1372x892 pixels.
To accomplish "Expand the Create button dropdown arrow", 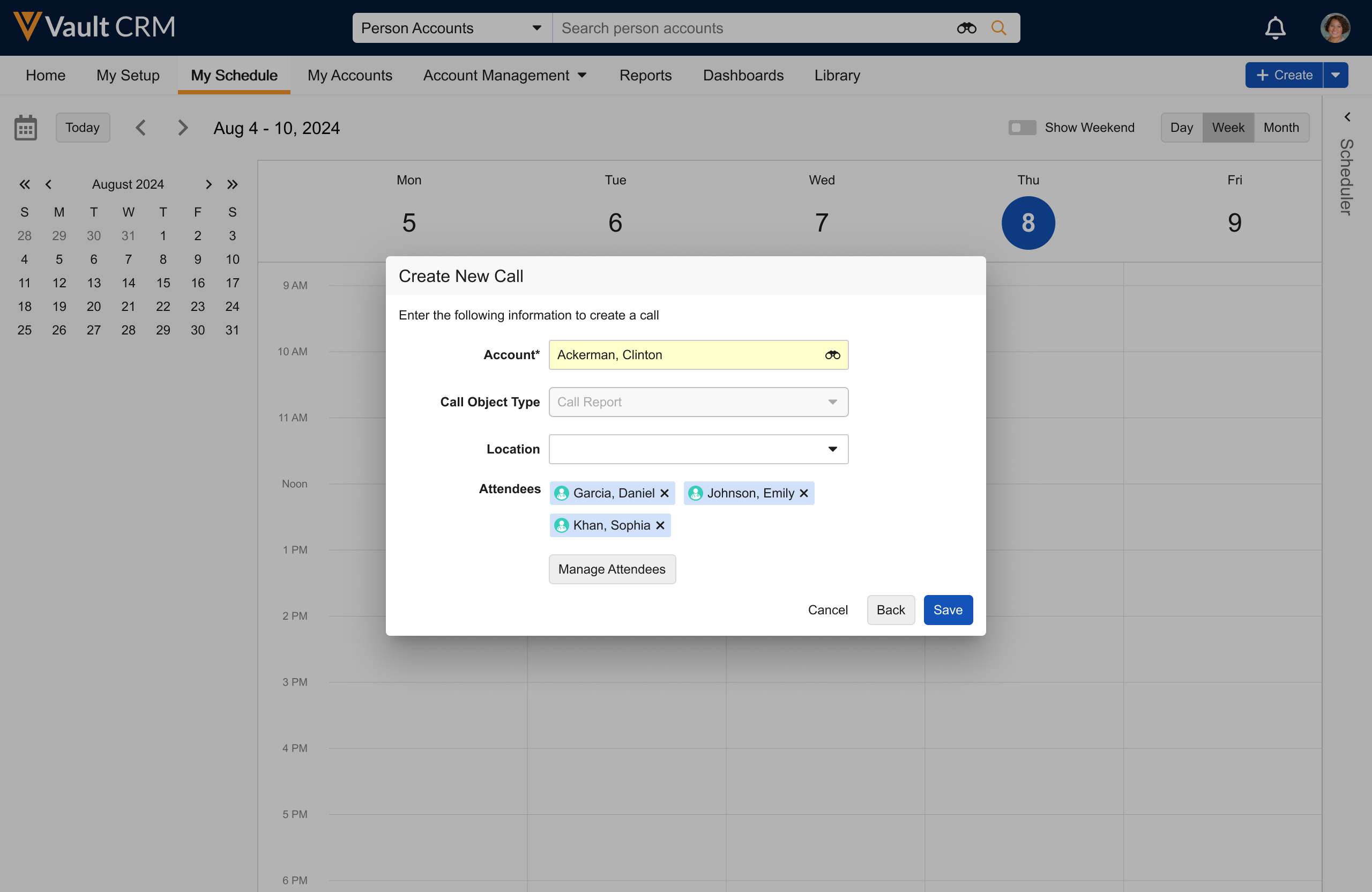I will 1335,75.
